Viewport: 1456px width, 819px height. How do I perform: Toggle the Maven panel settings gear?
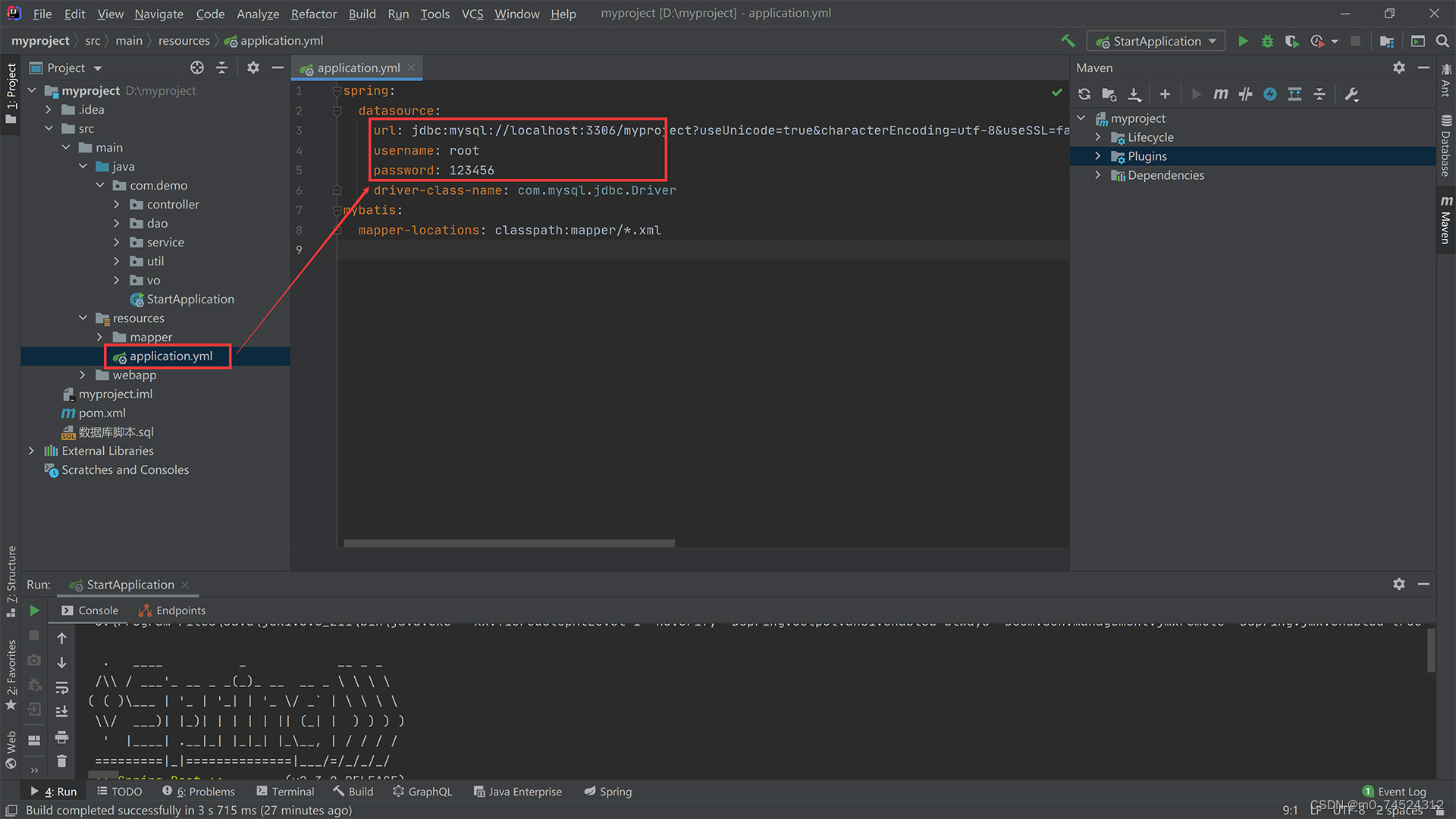click(x=1399, y=68)
